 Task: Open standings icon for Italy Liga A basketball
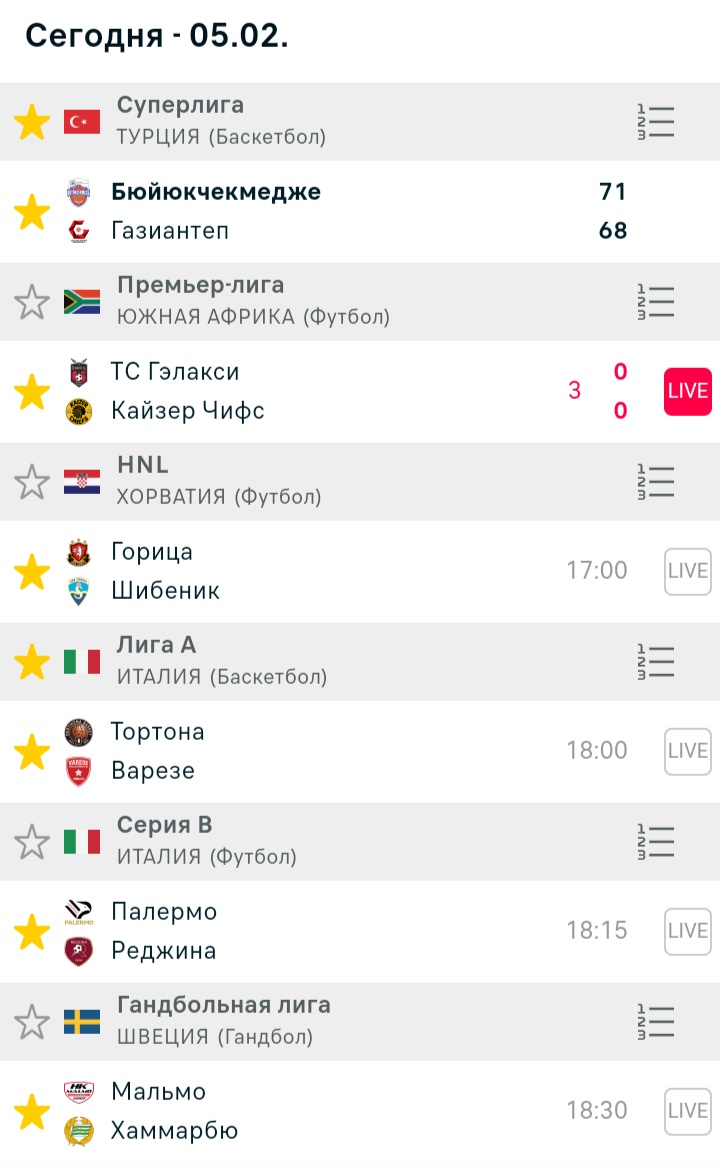[656, 662]
